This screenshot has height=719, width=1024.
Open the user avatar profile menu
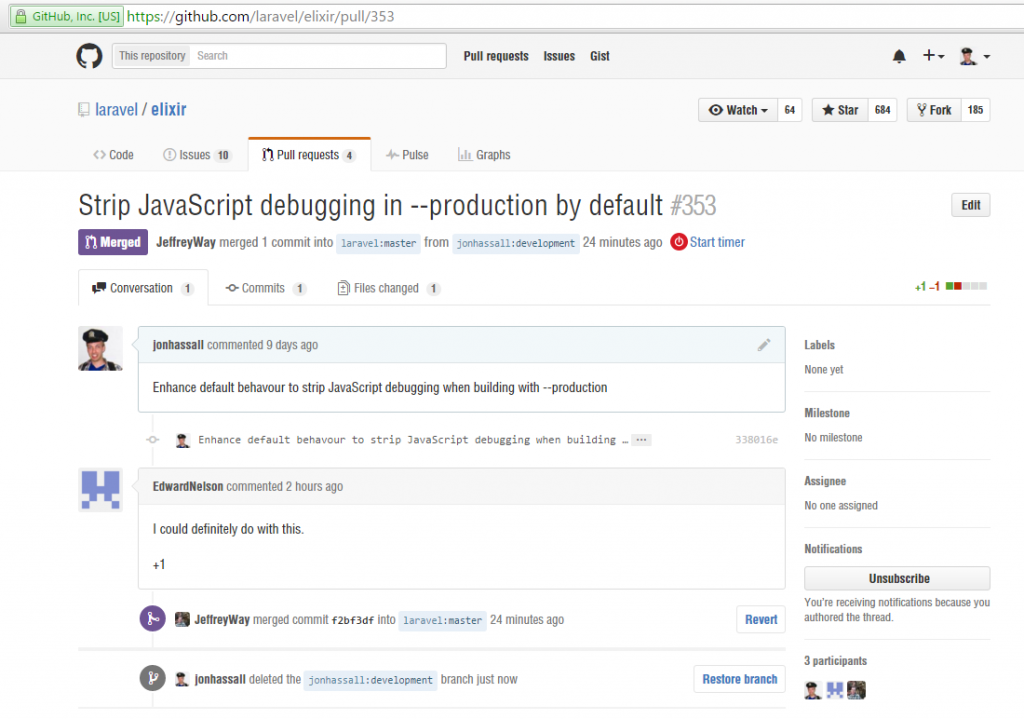[x=974, y=57]
